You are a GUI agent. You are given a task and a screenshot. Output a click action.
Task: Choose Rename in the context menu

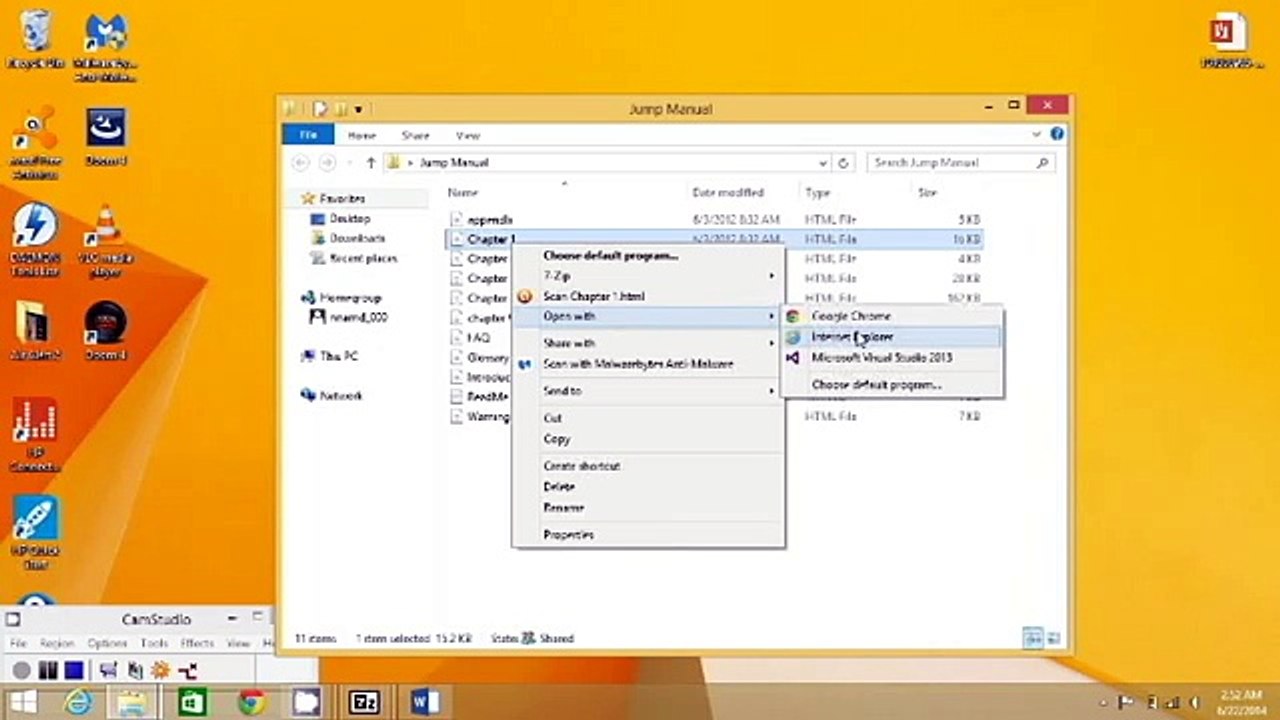click(648, 508)
